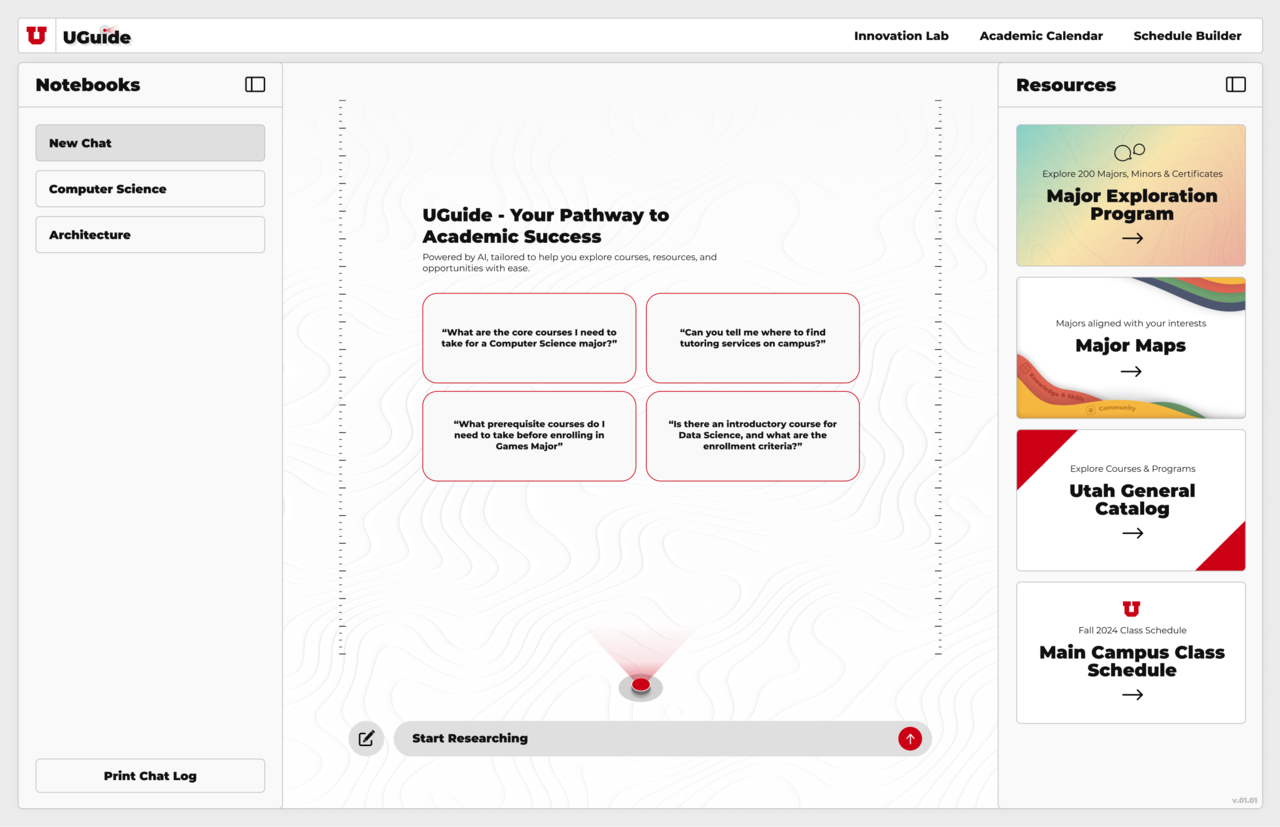Click arrow on Major Maps card
The height and width of the screenshot is (827, 1280).
(x=1131, y=371)
